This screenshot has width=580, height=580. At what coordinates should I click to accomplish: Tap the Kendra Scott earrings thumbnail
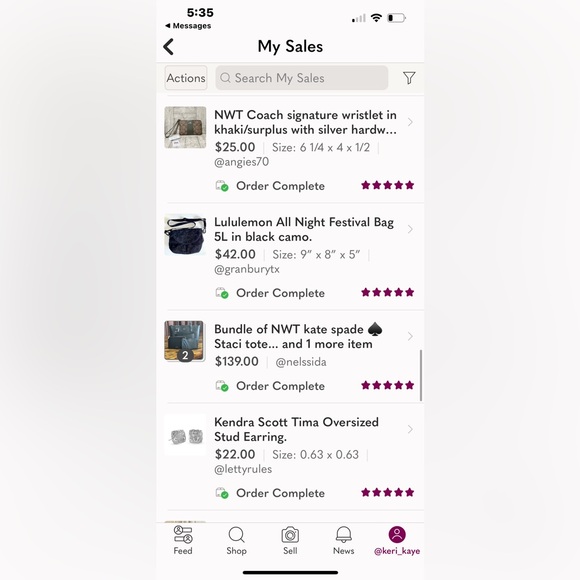185,435
